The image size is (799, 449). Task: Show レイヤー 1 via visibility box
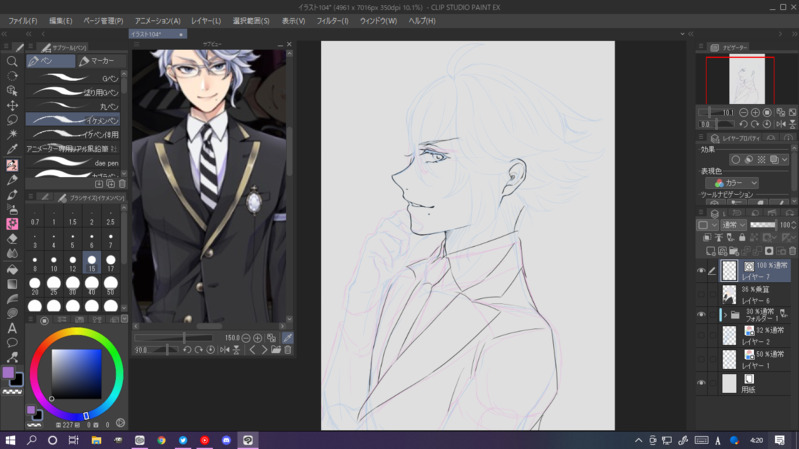click(x=701, y=359)
